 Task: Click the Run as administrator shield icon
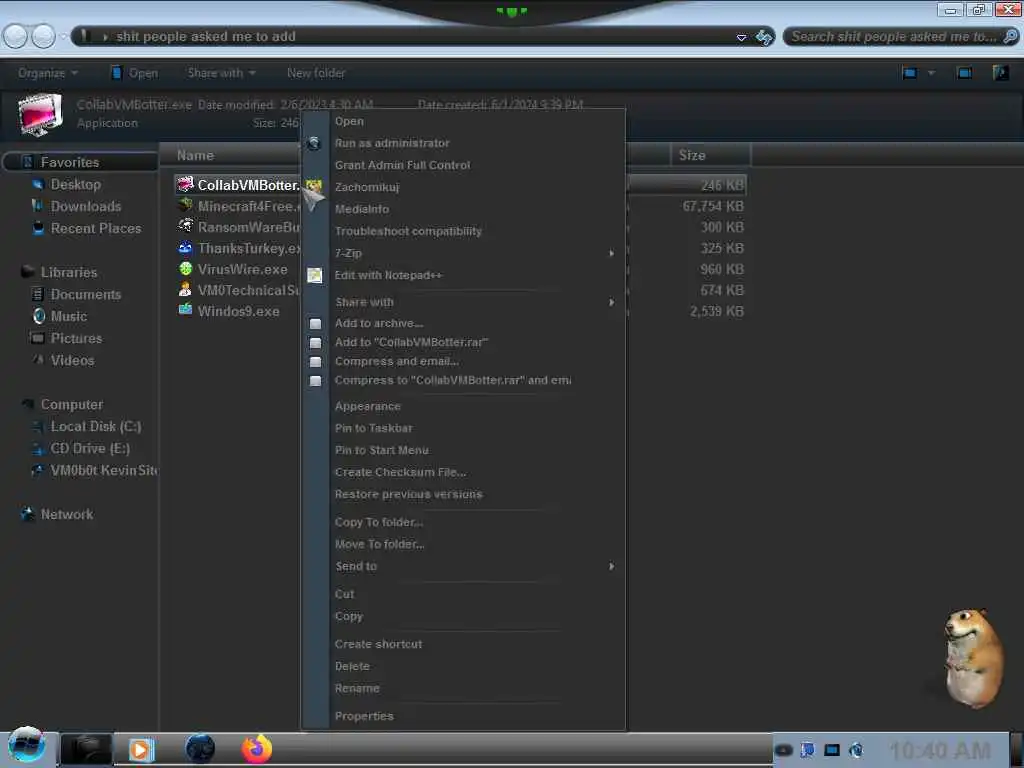314,143
